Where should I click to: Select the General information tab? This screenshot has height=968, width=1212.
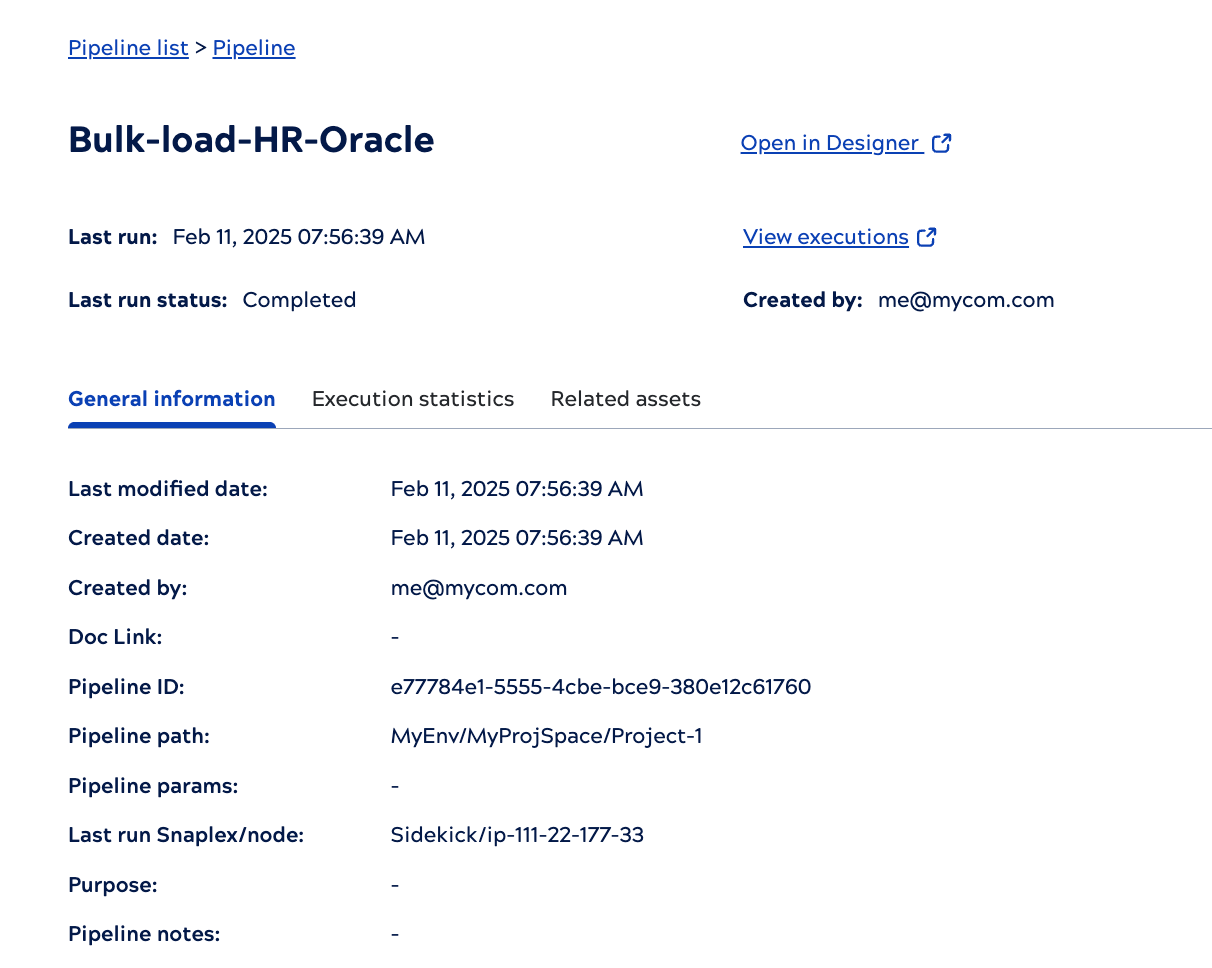(x=171, y=399)
